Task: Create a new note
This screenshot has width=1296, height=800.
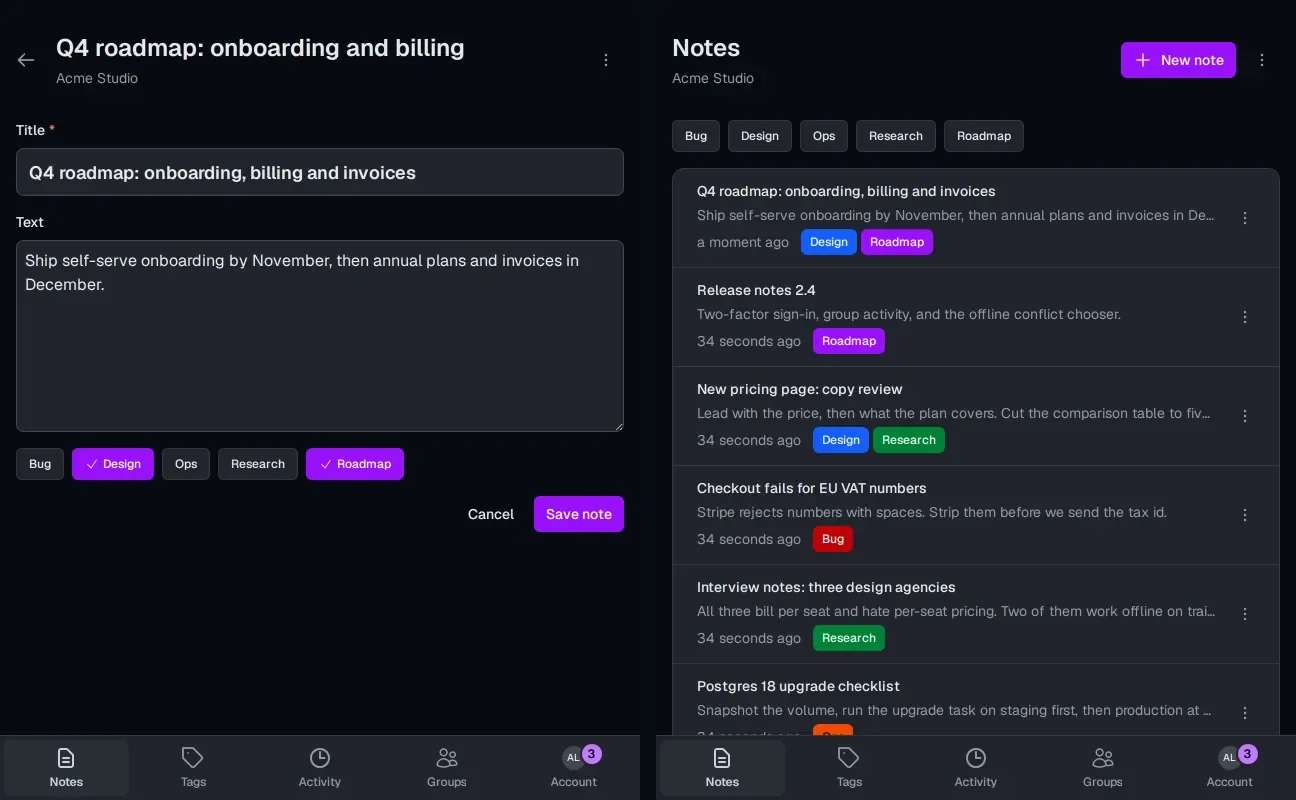Action: click(1178, 60)
